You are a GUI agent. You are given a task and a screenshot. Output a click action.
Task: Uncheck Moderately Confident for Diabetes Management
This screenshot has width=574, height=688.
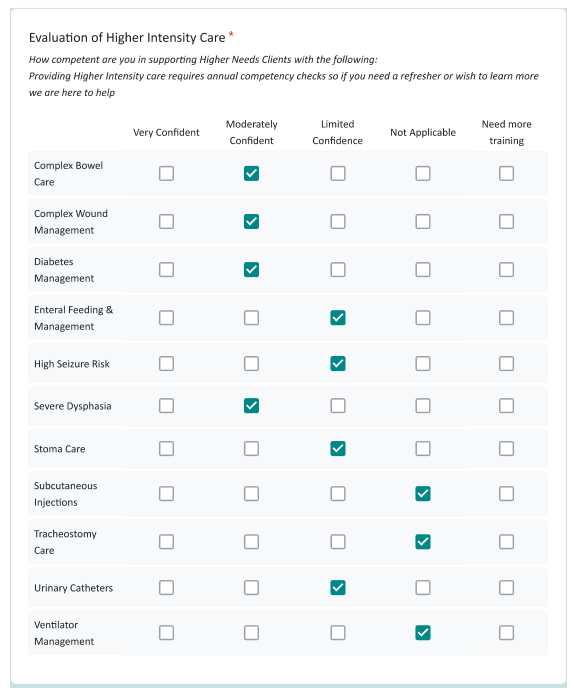pyautogui.click(x=251, y=269)
